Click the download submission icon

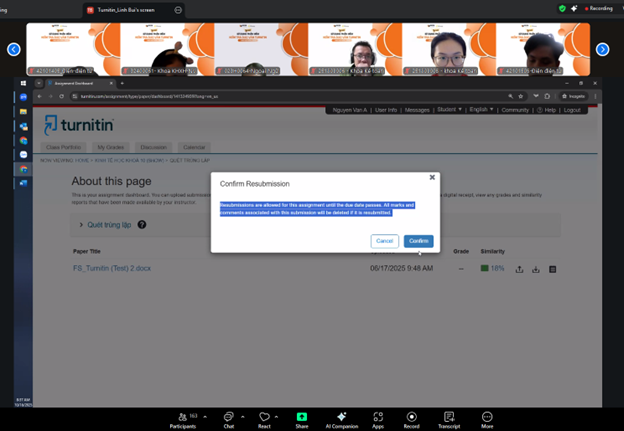(x=535, y=269)
